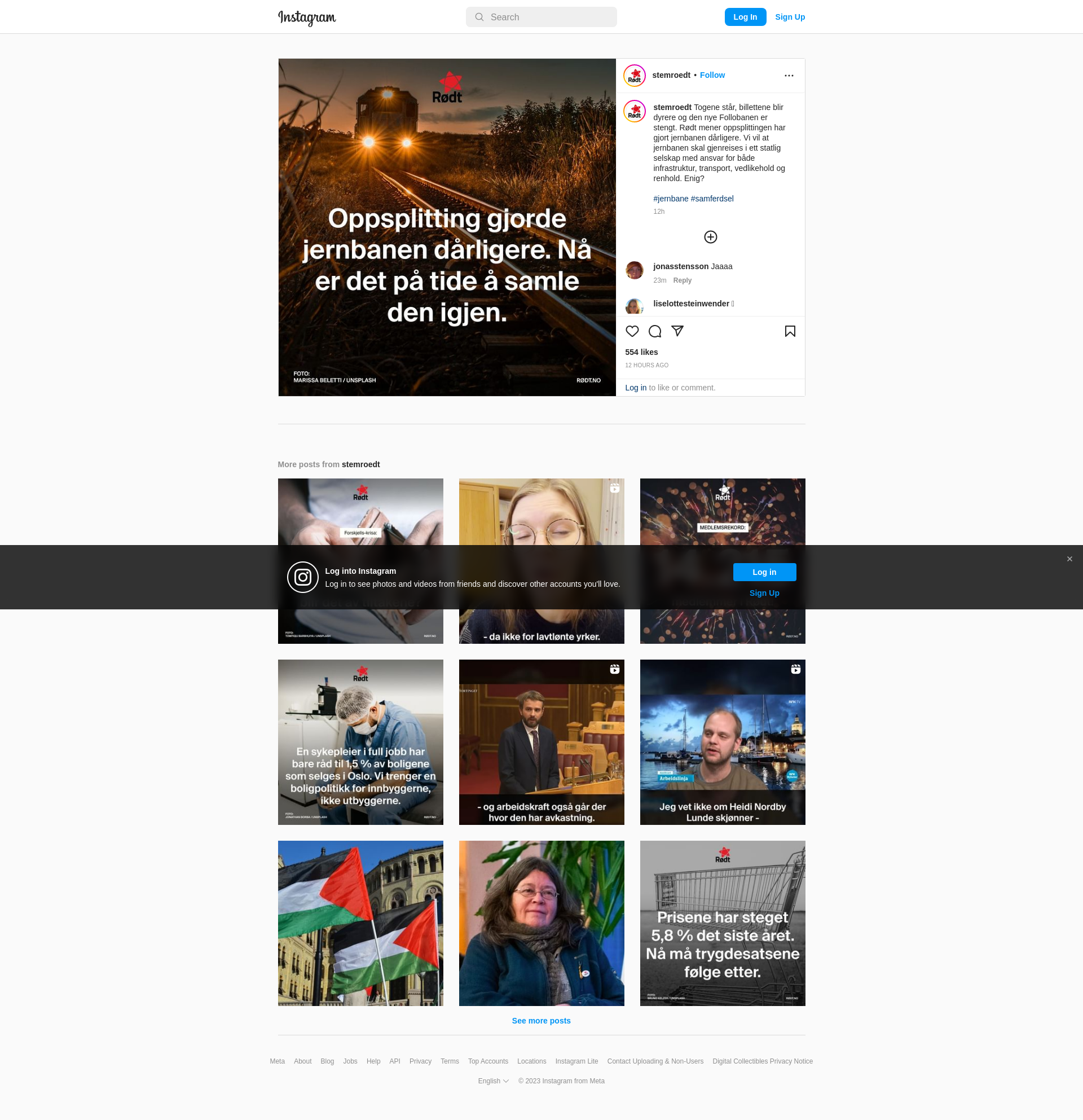Share post via paper plane icon

point(677,331)
